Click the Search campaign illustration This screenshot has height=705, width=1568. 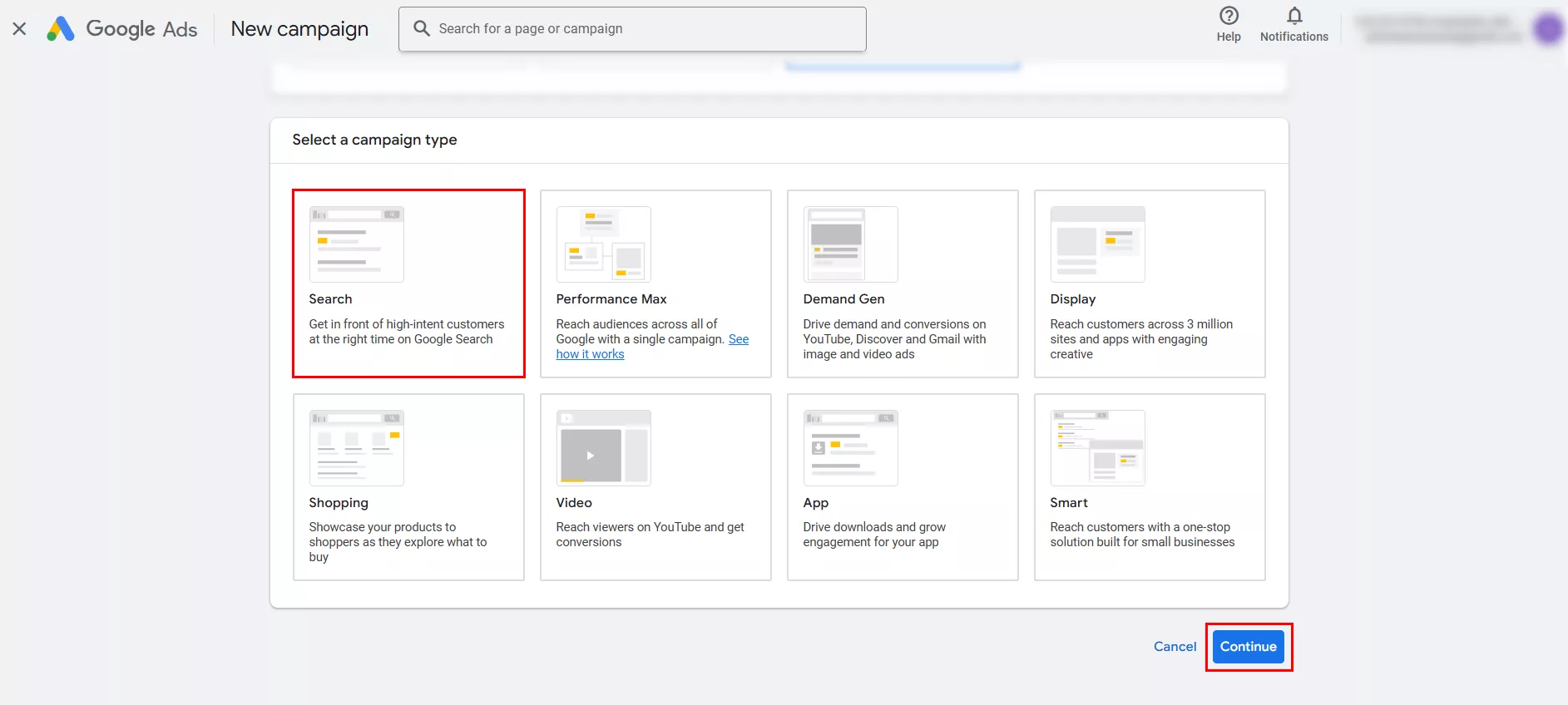point(357,244)
